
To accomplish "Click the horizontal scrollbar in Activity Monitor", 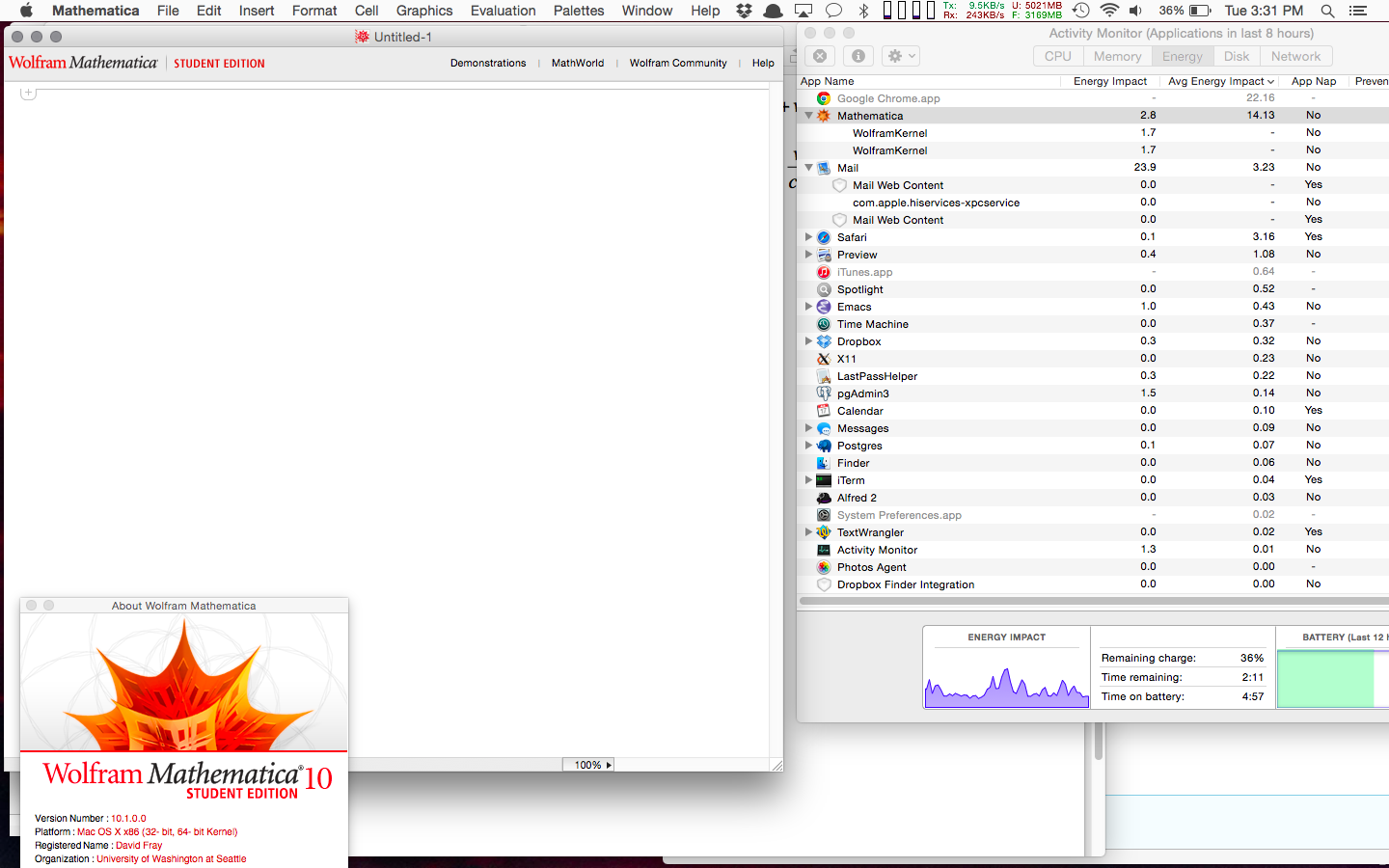I will click(1094, 601).
